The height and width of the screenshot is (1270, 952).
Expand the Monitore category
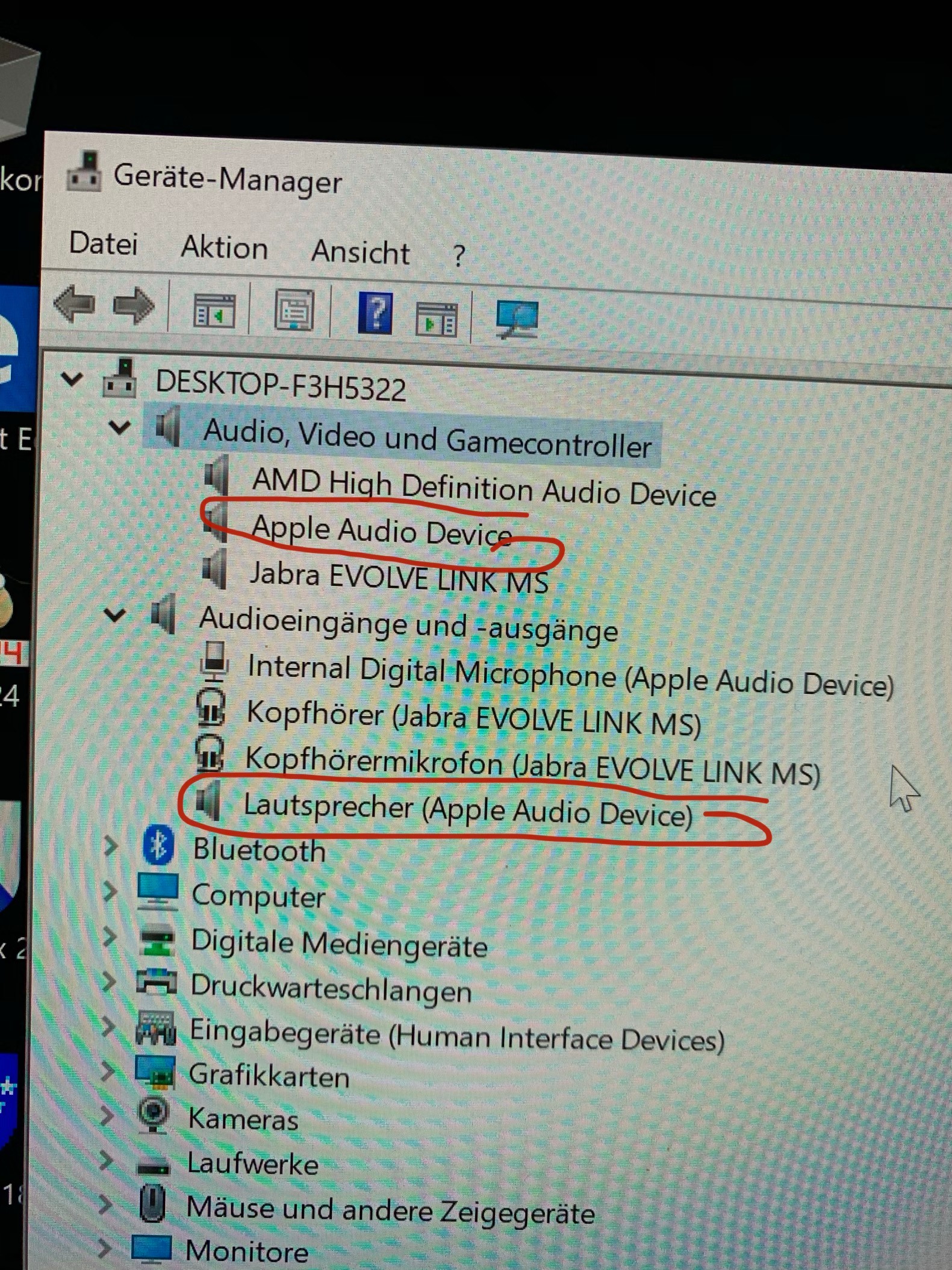104,1248
